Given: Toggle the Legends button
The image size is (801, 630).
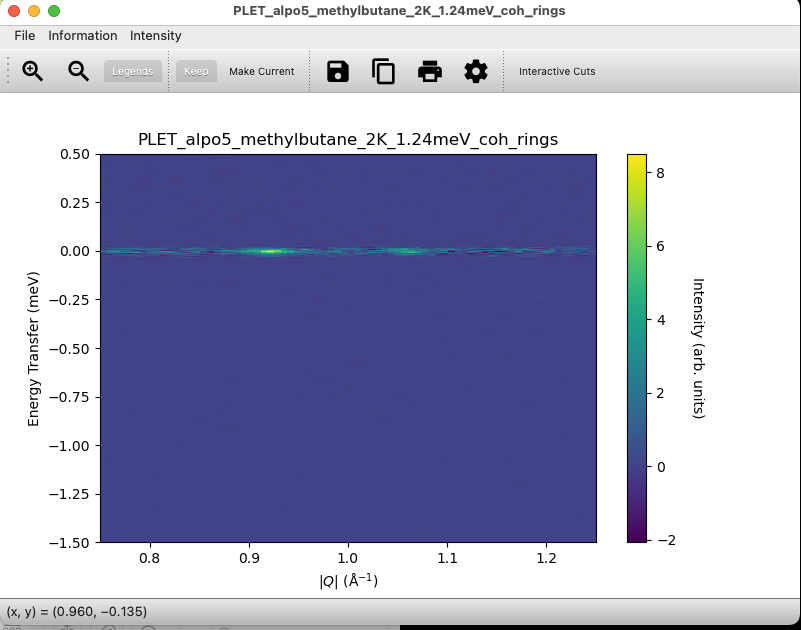Looking at the screenshot, I should tap(133, 72).
